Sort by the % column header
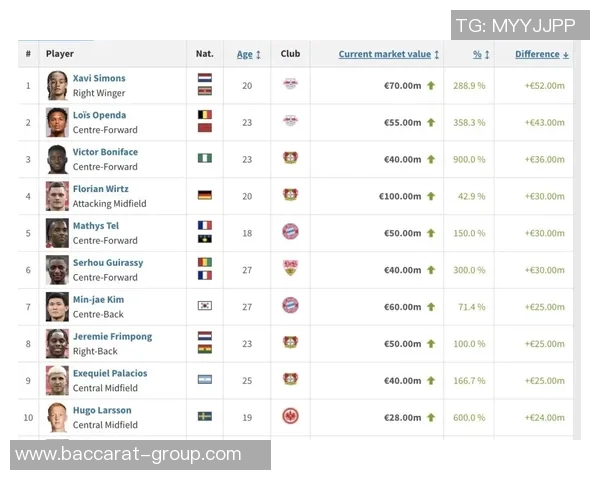This screenshot has width=600, height=480. pyautogui.click(x=480, y=54)
